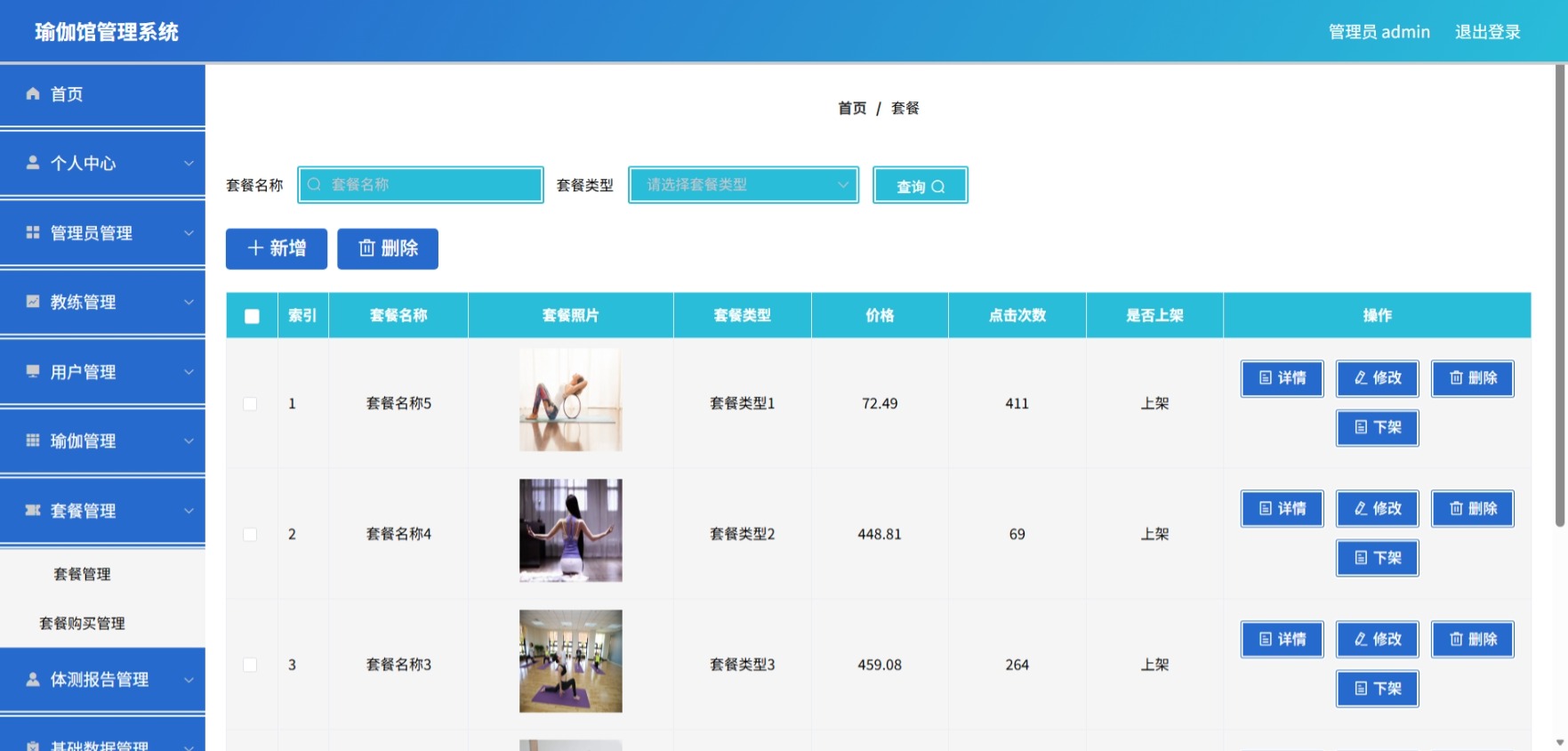The width and height of the screenshot is (1568, 751).
Task: Click the 查询 search button
Action: point(920,185)
